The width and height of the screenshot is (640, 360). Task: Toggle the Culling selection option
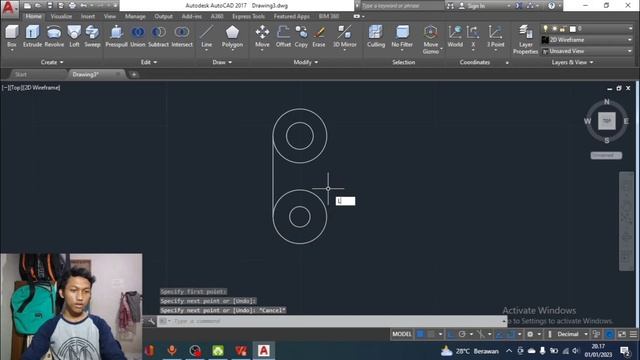(376, 36)
